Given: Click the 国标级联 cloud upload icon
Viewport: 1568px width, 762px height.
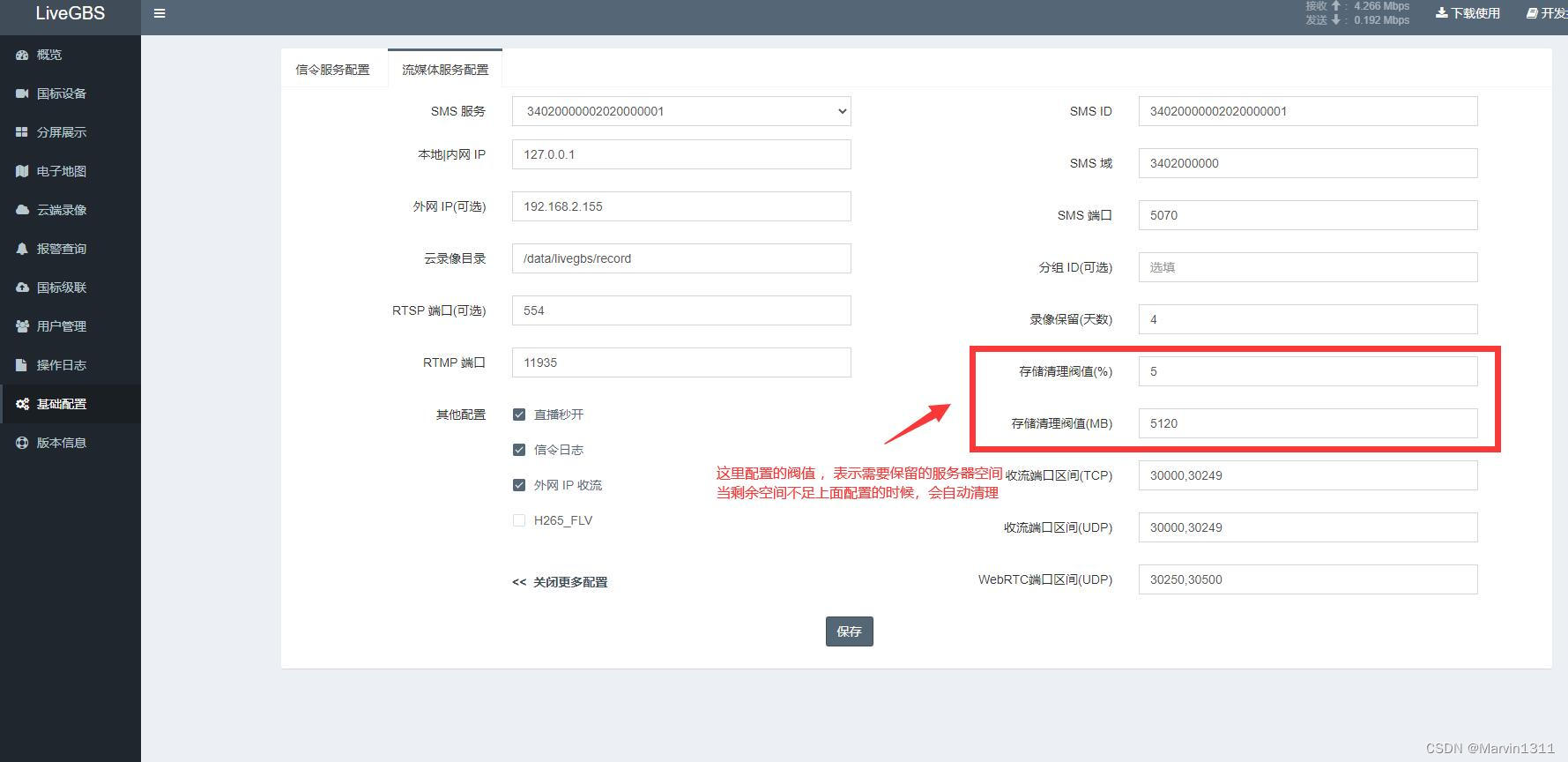Looking at the screenshot, I should pyautogui.click(x=22, y=288).
